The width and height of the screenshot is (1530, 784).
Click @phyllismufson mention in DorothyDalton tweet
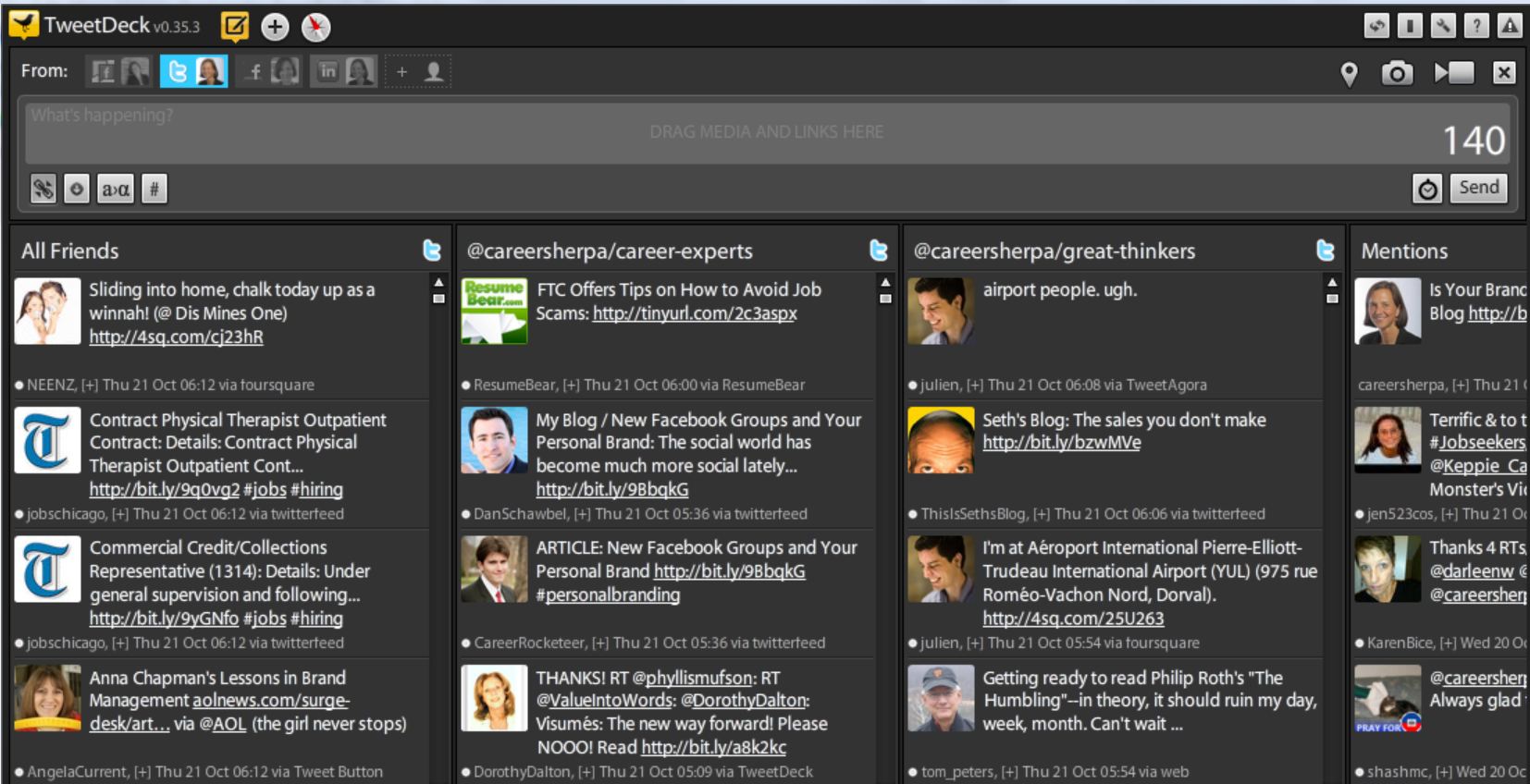[692, 678]
